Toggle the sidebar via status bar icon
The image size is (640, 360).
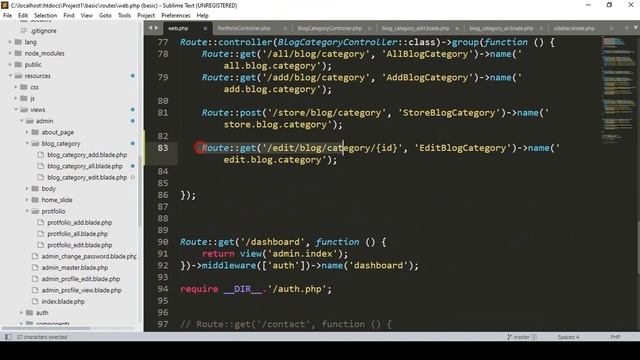coord(8,337)
